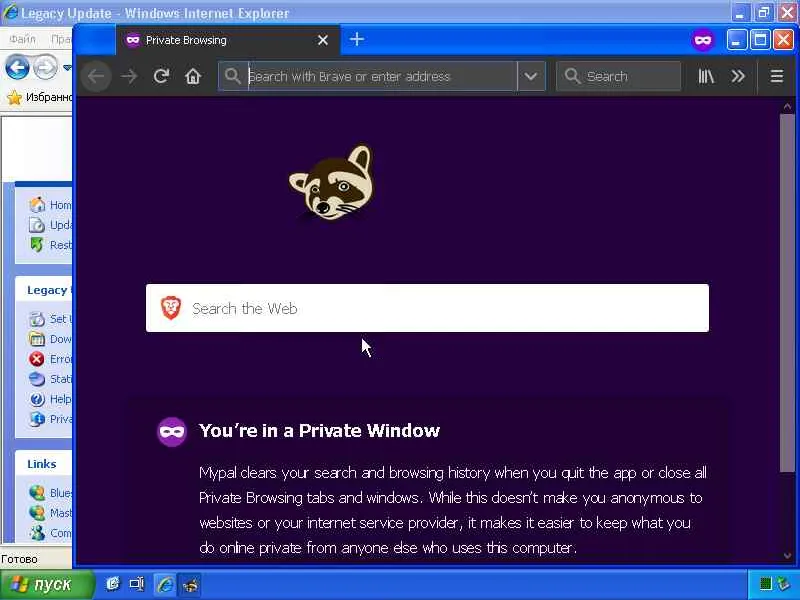Open the Stat… link in Legacy Update sidebar
800x600 pixels.
pos(51,379)
